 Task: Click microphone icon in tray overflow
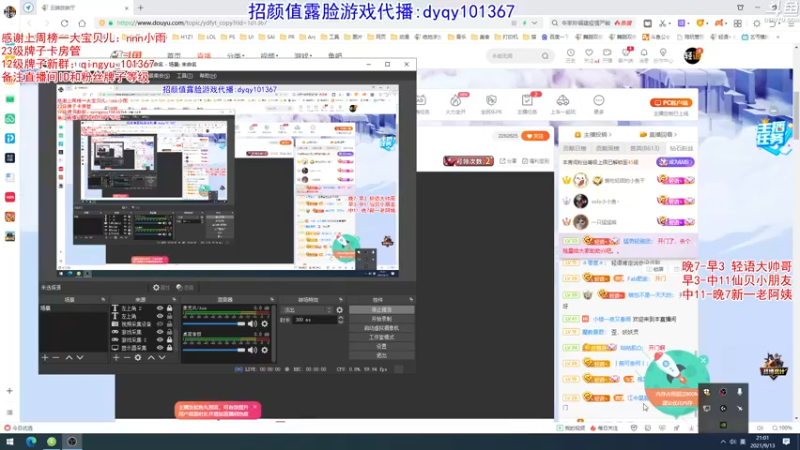point(739,392)
